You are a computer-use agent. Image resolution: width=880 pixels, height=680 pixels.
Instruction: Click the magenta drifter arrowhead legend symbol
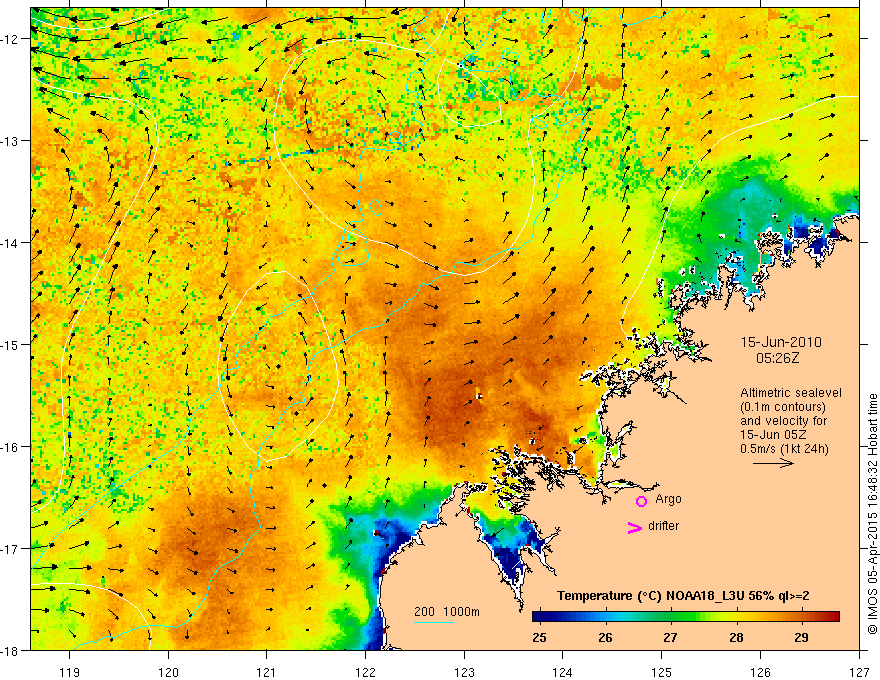coord(635,527)
